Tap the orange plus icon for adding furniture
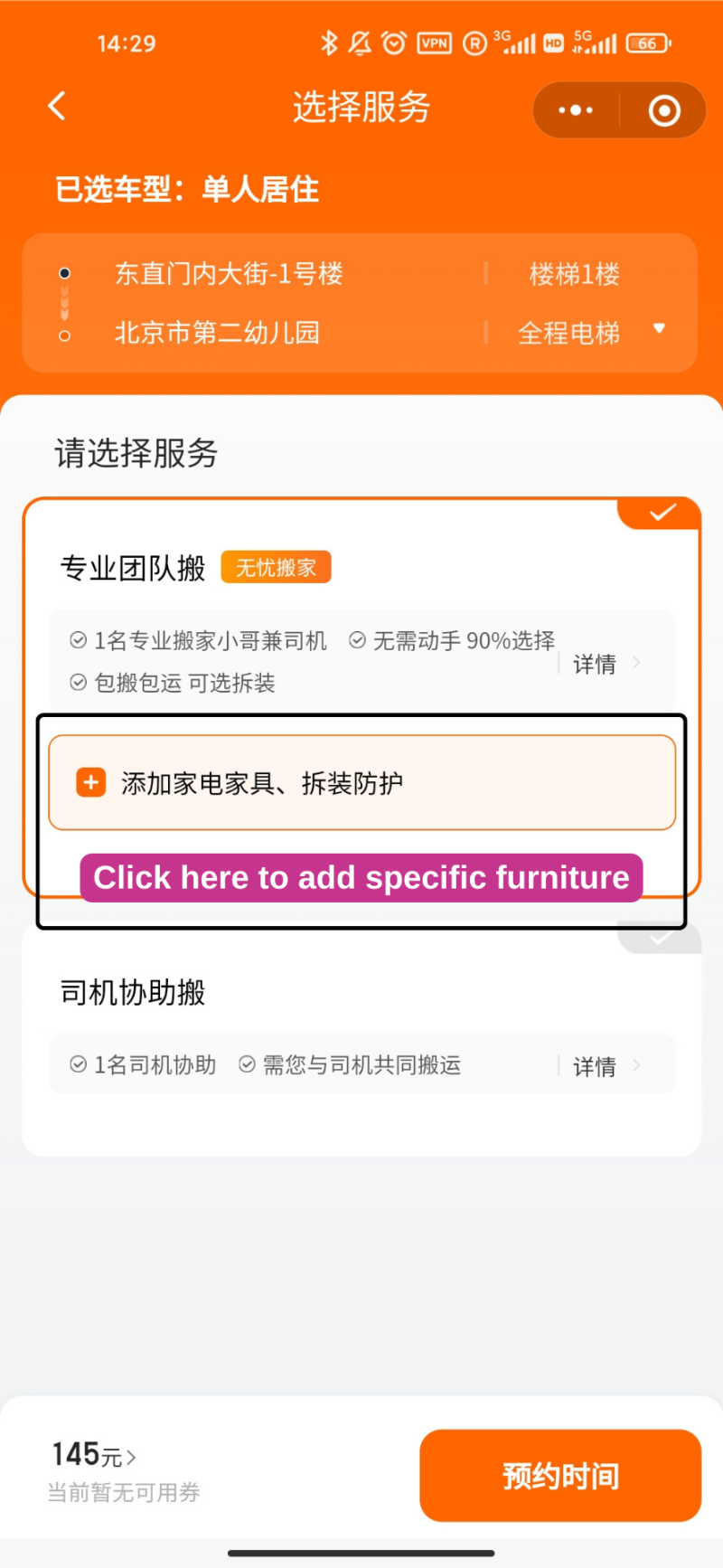Image resolution: width=723 pixels, height=1568 pixels. click(90, 782)
